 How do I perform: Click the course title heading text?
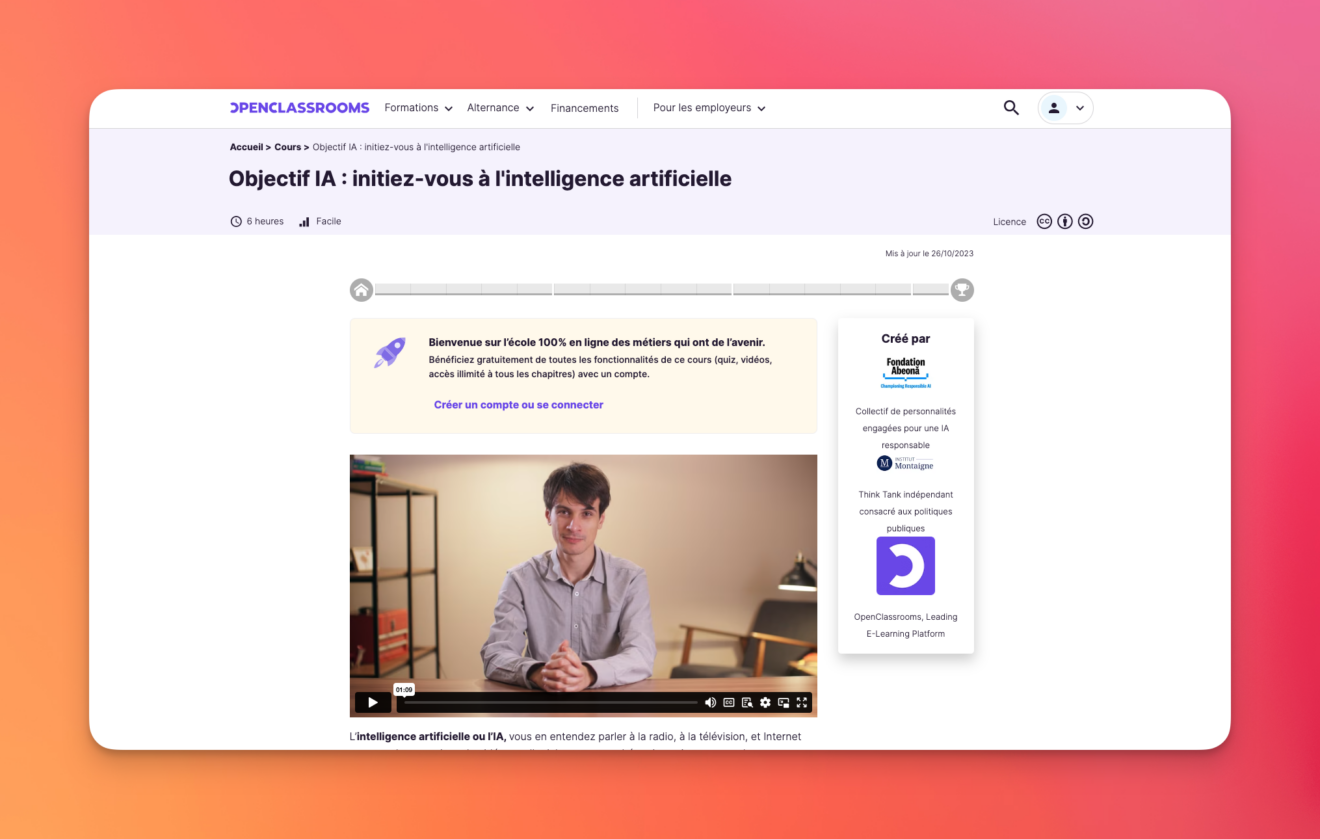pyautogui.click(x=480, y=179)
